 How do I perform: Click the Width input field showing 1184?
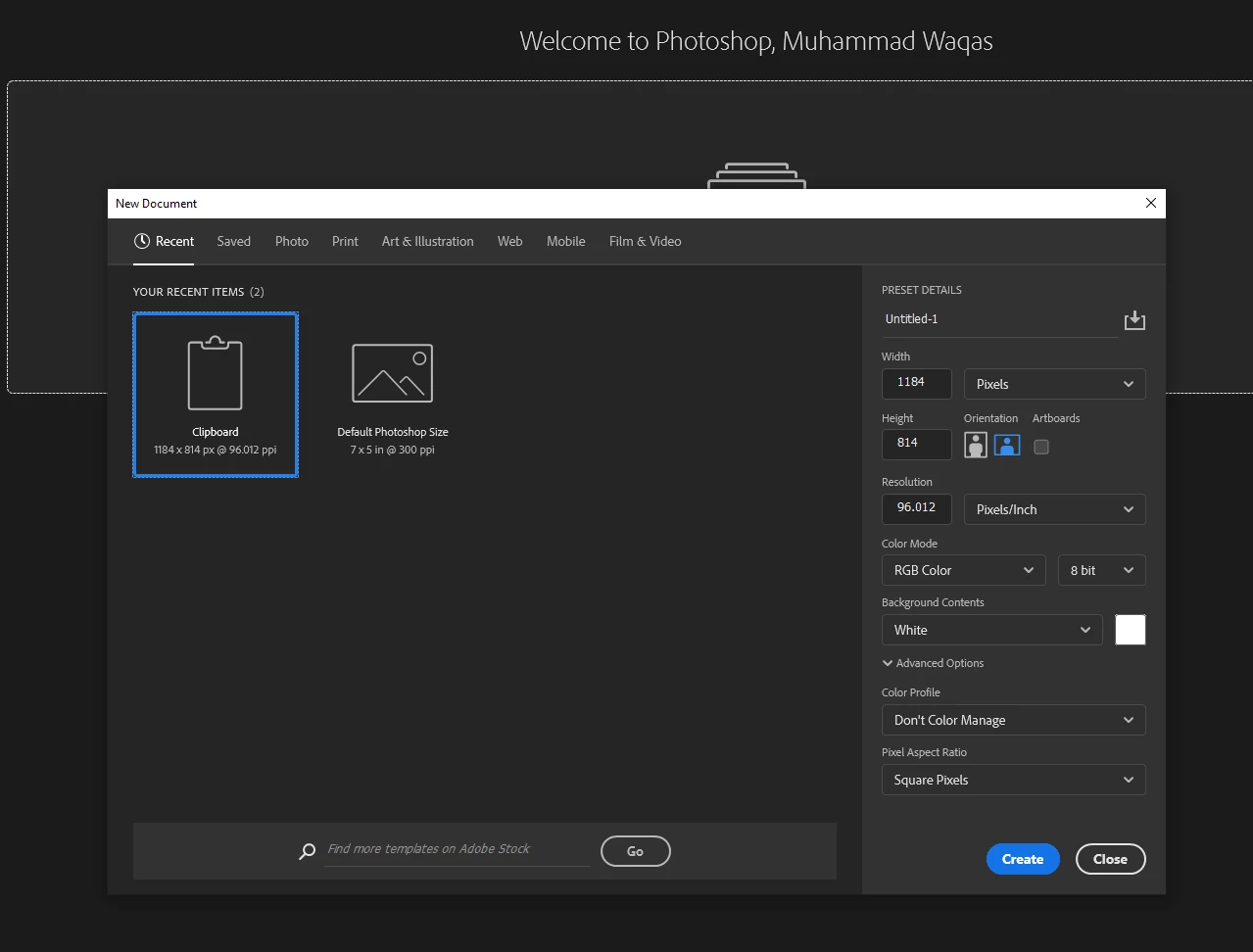click(x=917, y=383)
